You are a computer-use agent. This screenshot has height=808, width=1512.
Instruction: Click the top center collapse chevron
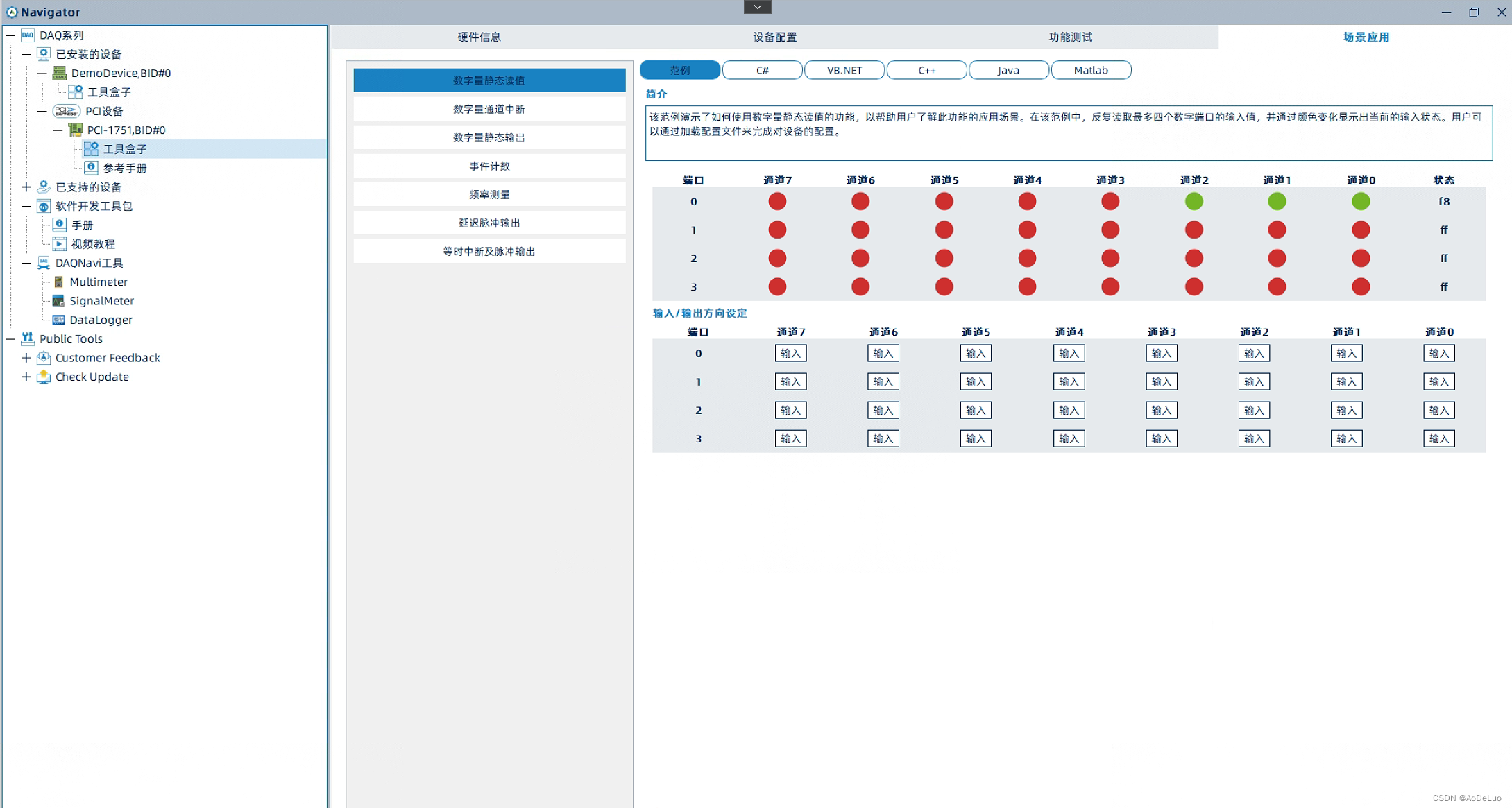(x=757, y=7)
